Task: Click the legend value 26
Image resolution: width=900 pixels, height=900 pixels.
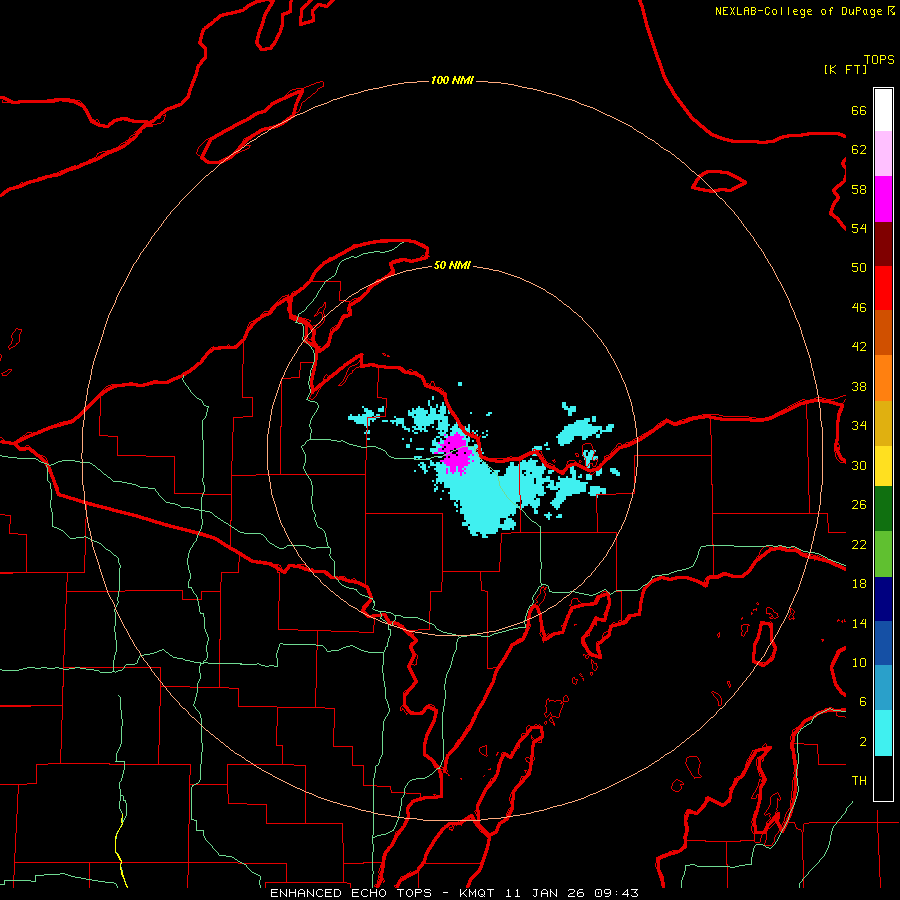Action: point(859,505)
